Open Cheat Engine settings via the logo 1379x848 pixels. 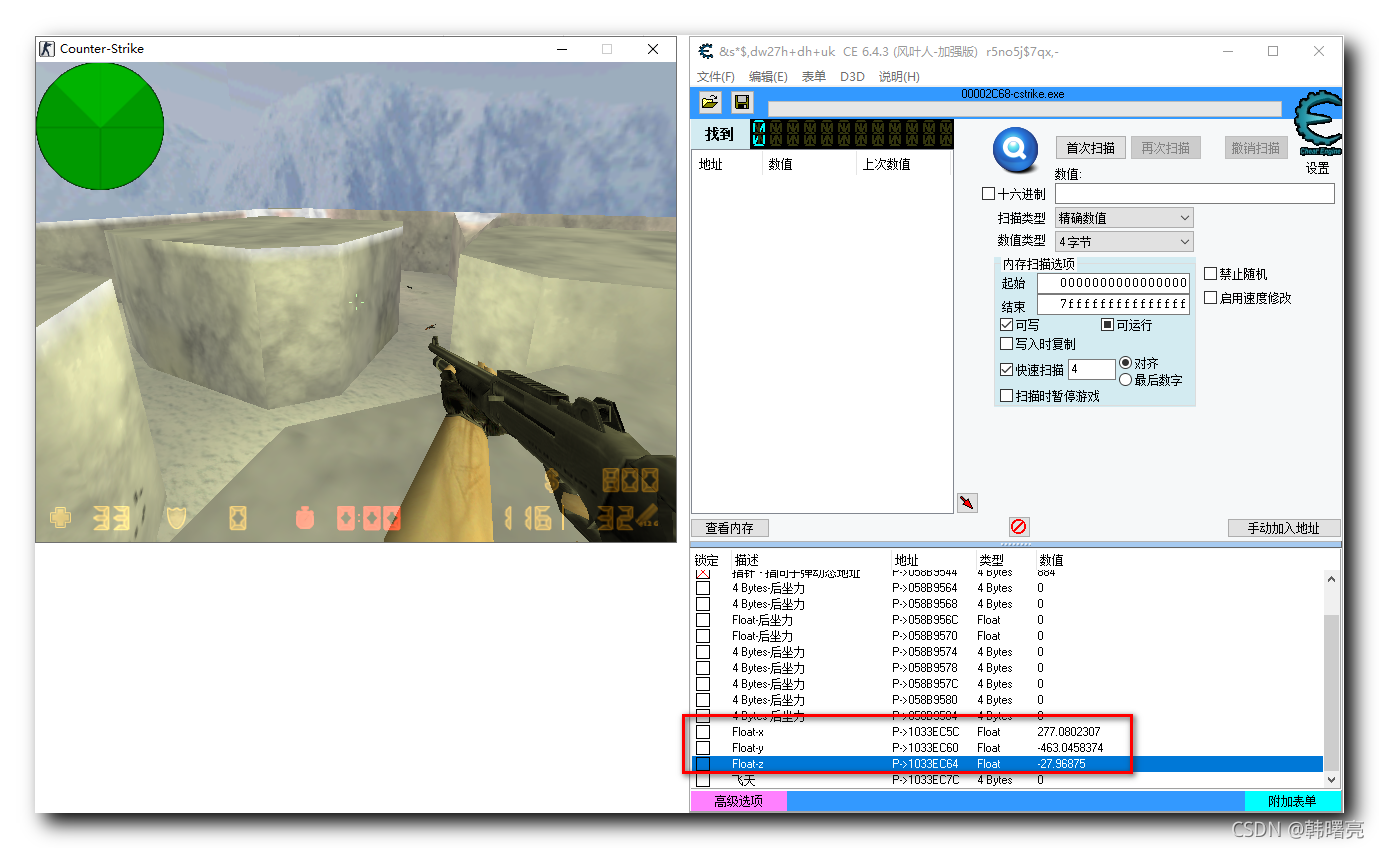1317,124
